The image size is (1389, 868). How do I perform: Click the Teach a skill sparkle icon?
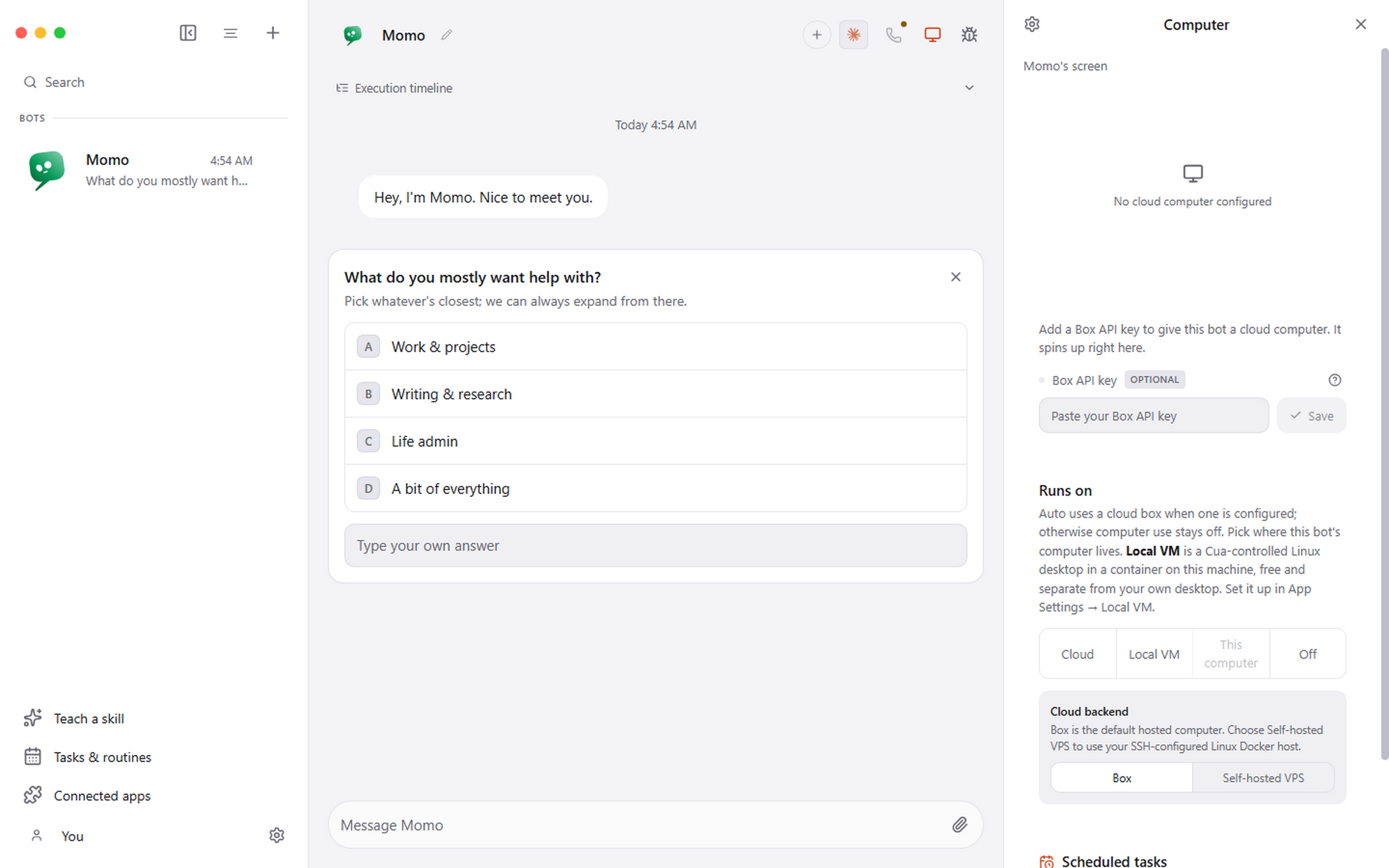33,718
